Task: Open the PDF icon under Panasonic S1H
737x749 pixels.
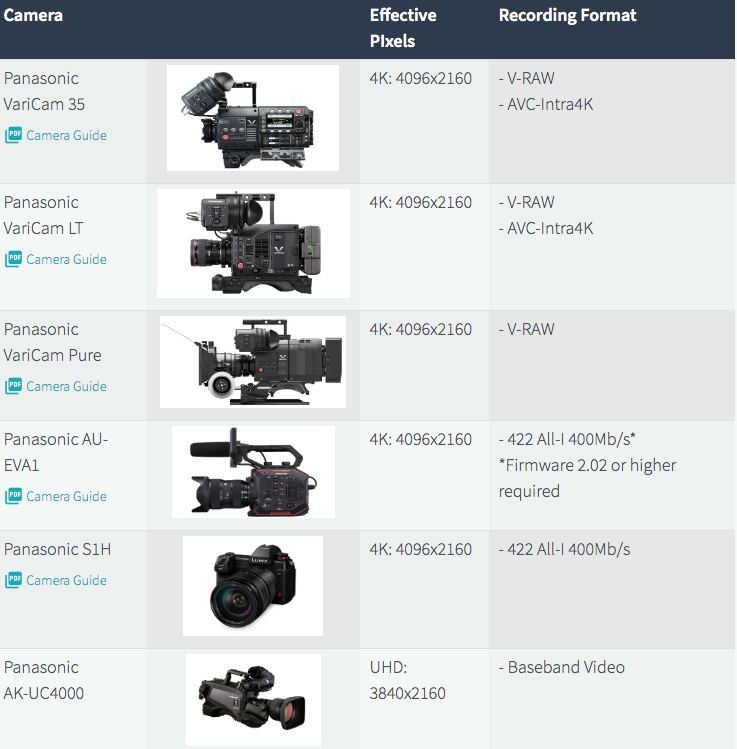Action: coord(14,580)
